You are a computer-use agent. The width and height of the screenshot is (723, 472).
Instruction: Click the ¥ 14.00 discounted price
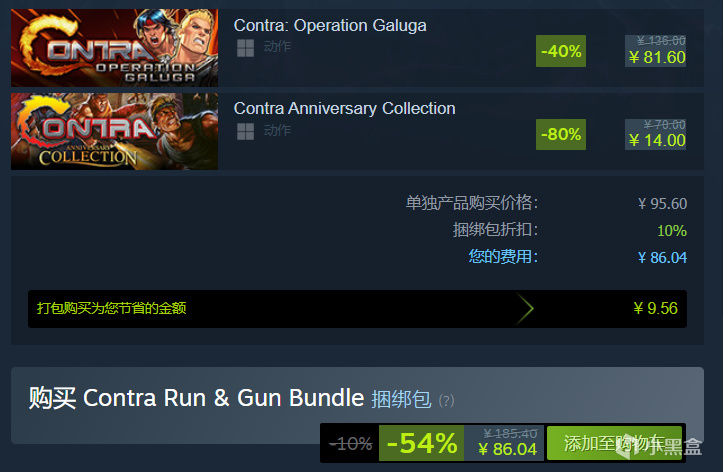tap(657, 140)
